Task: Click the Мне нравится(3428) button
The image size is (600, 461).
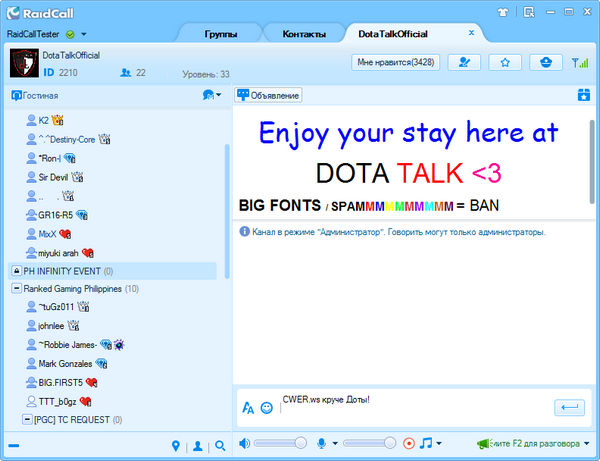Action: coord(396,62)
